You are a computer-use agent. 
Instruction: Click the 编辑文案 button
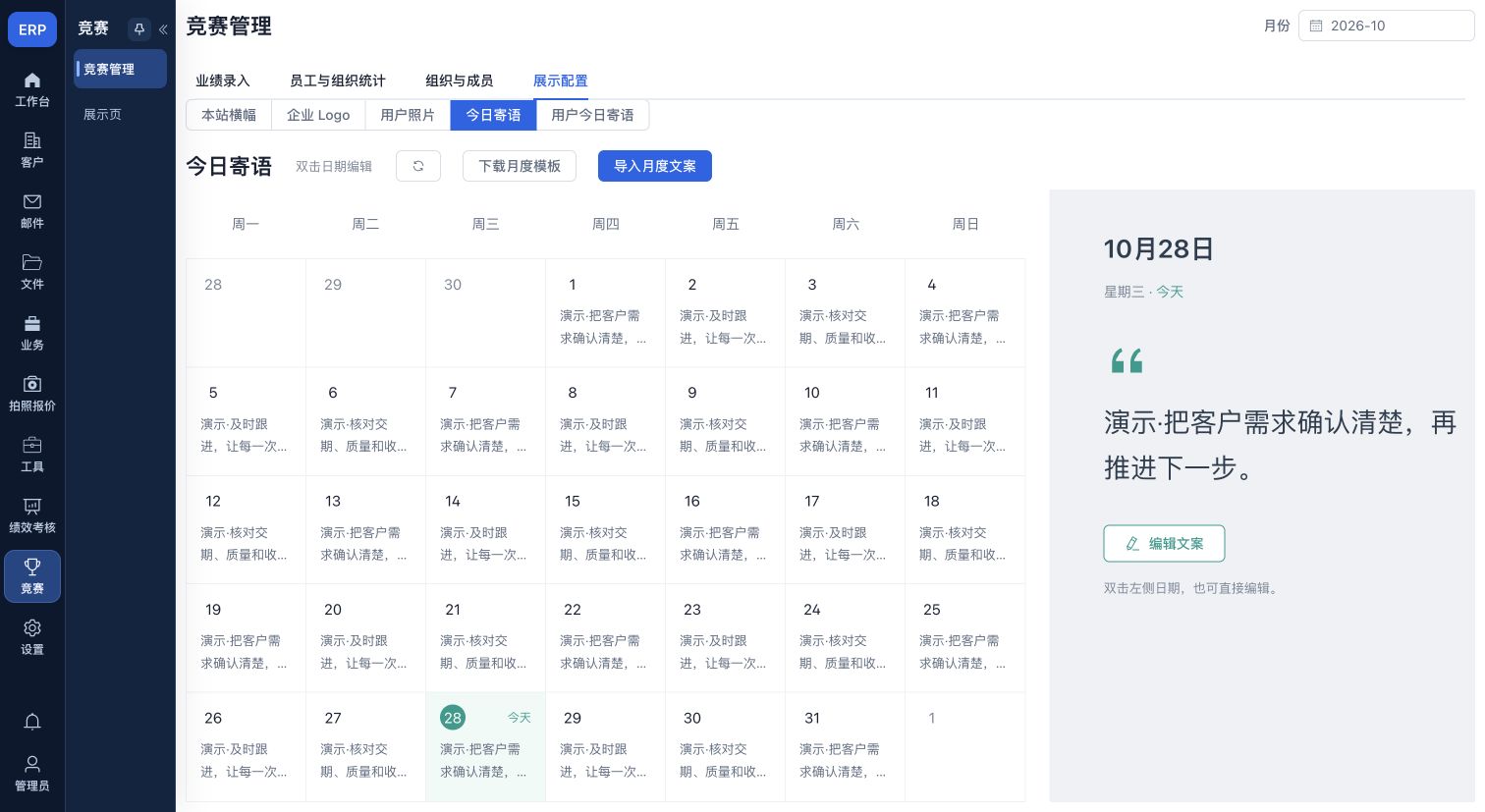tap(1164, 543)
